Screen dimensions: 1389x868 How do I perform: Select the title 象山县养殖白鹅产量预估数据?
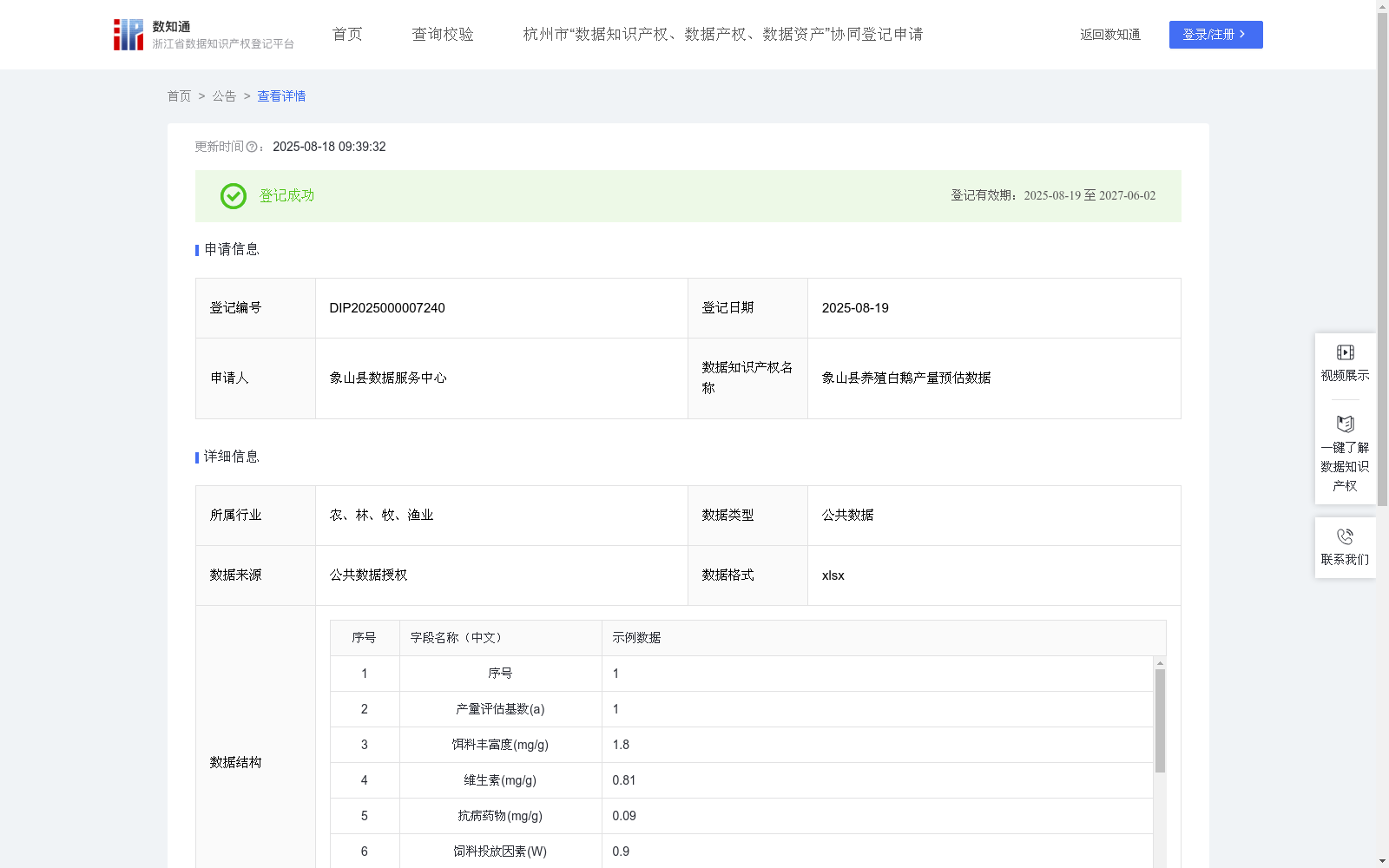[906, 378]
